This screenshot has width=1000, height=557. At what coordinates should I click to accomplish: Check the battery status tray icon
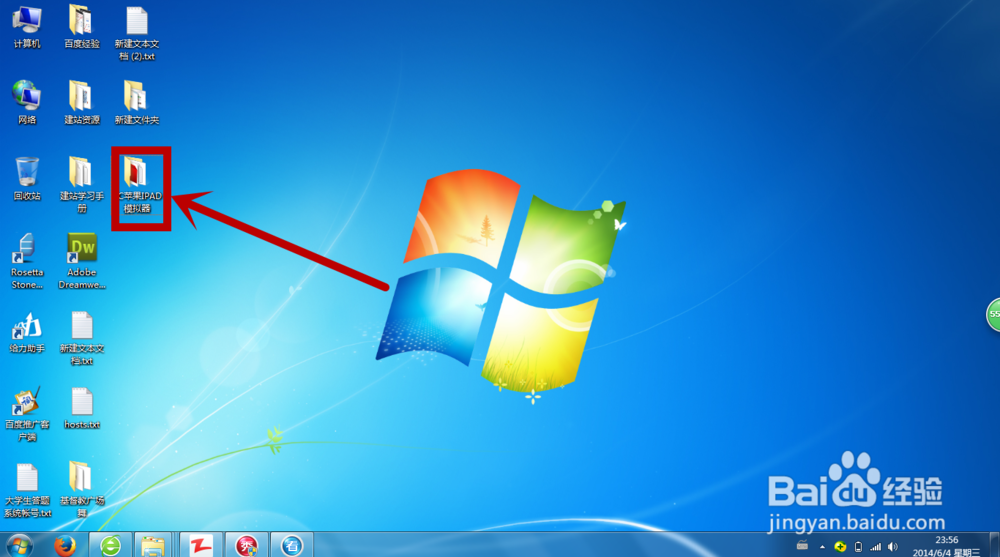858,547
